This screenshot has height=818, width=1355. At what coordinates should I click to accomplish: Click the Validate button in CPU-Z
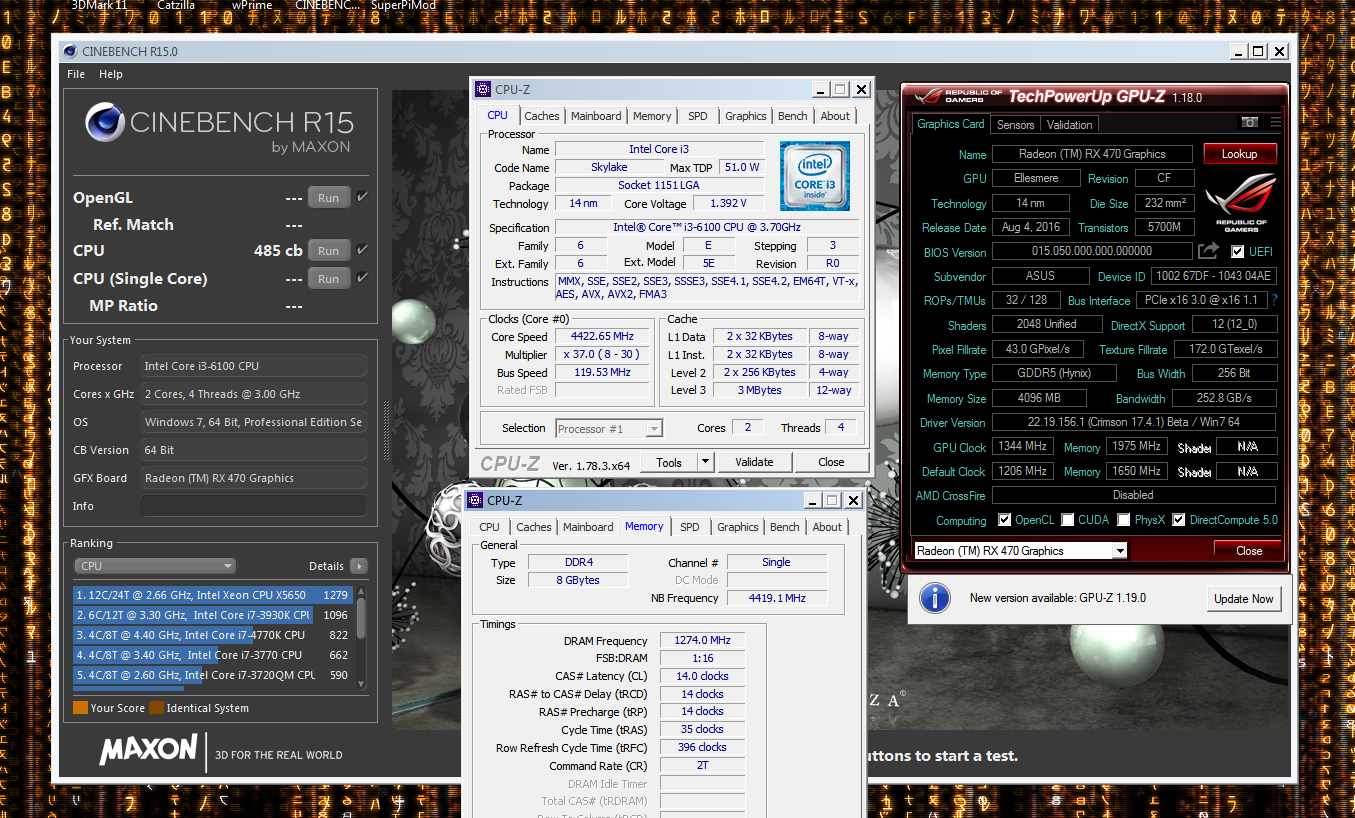[754, 462]
